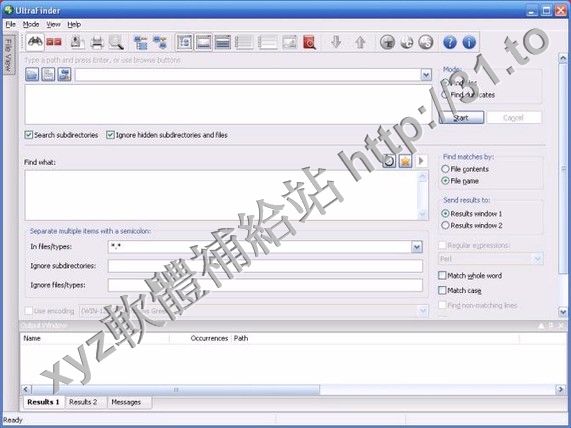Click the red search-document toolbar icon
The image size is (571, 428).
[x=310, y=43]
